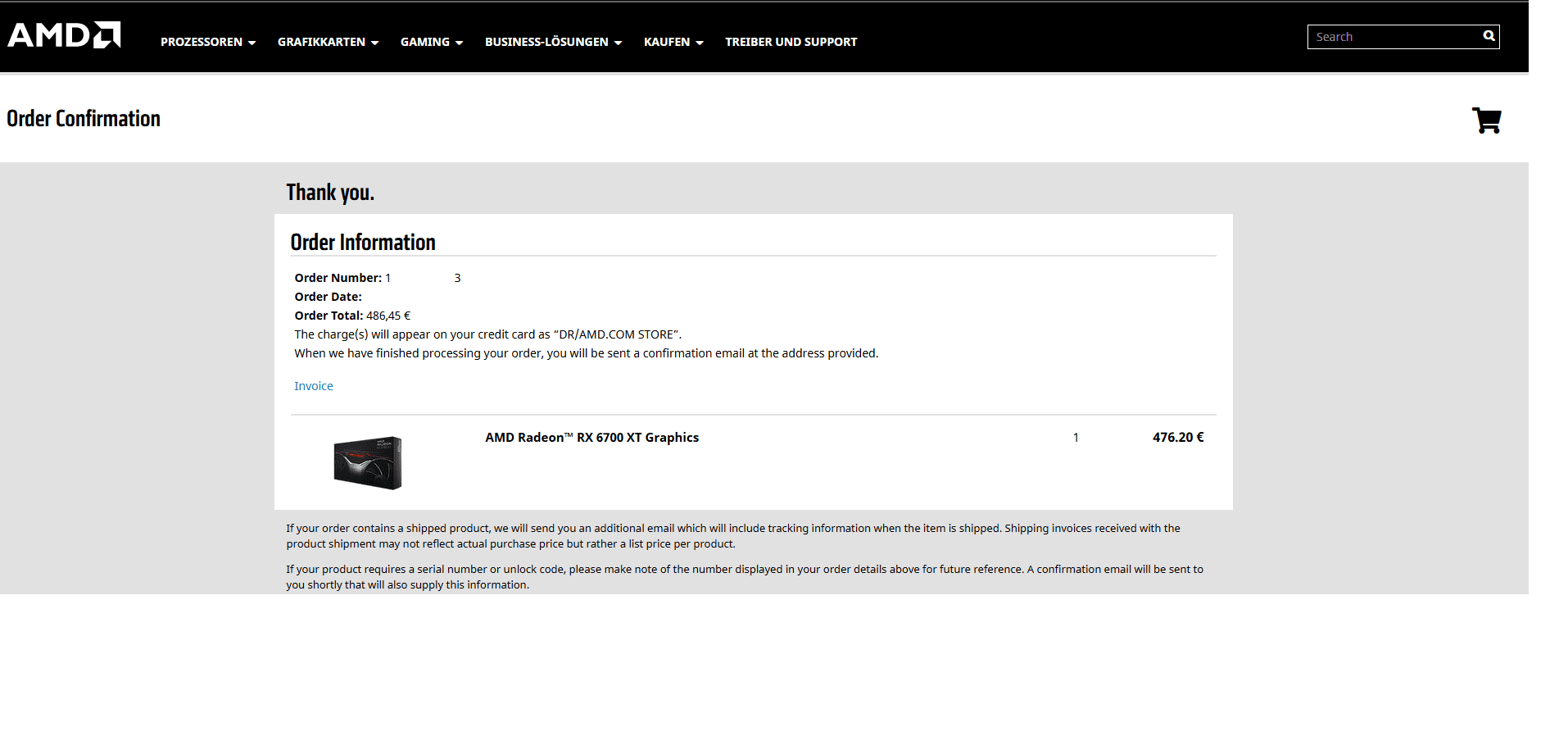Open the Prozessoren menu
Viewport: 1568px width, 750px height.
pos(208,42)
